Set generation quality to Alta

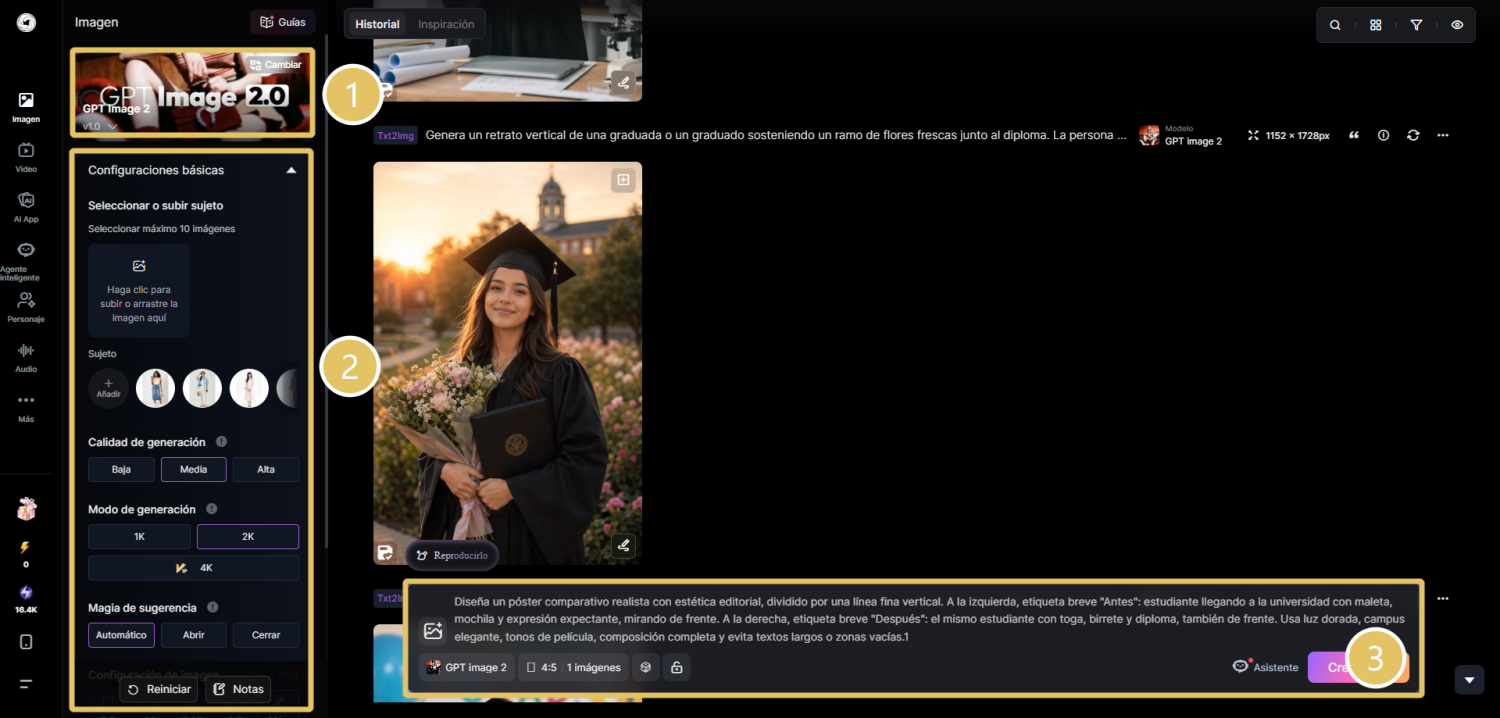point(266,469)
